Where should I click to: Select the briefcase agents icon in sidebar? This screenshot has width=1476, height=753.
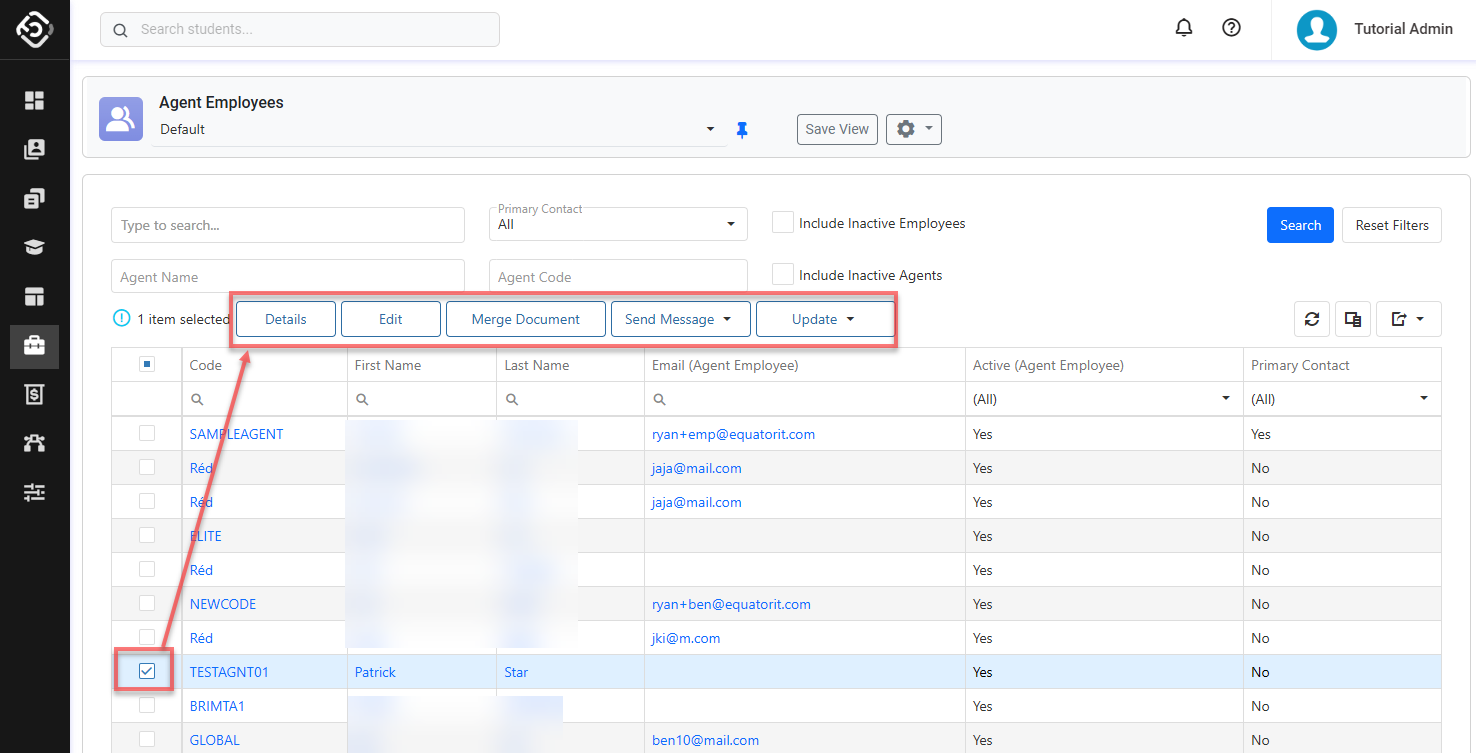coord(35,346)
